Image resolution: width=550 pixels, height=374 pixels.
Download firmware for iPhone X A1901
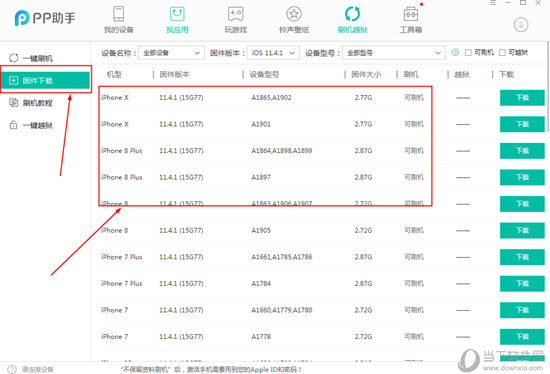tap(522, 124)
